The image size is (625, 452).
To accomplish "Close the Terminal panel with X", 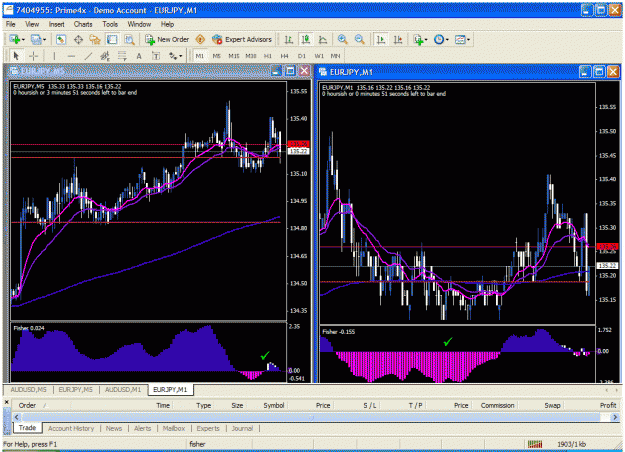I will (7, 402).
